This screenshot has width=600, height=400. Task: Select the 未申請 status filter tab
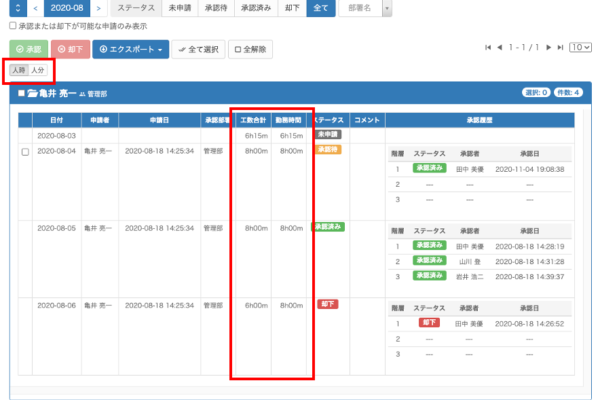tap(180, 9)
